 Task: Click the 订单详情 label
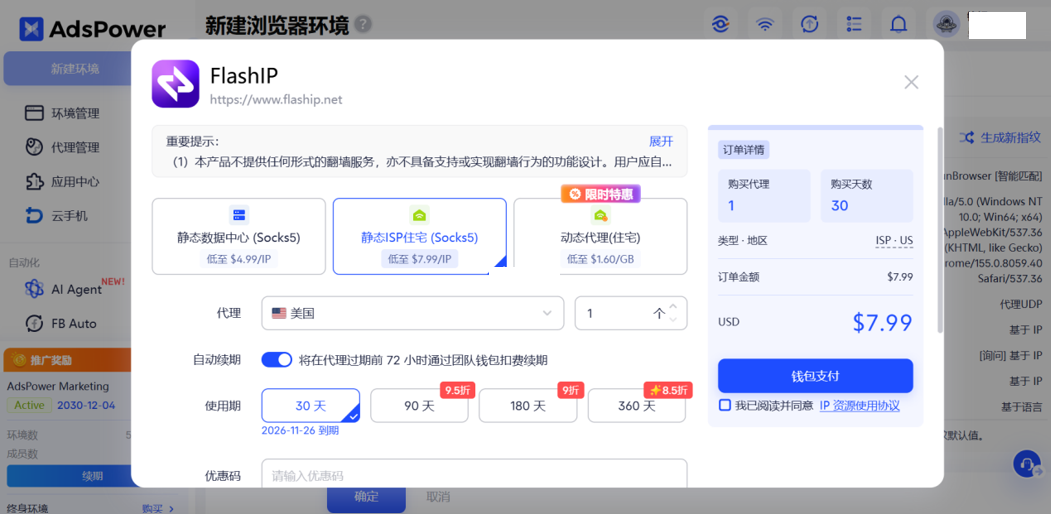point(743,149)
